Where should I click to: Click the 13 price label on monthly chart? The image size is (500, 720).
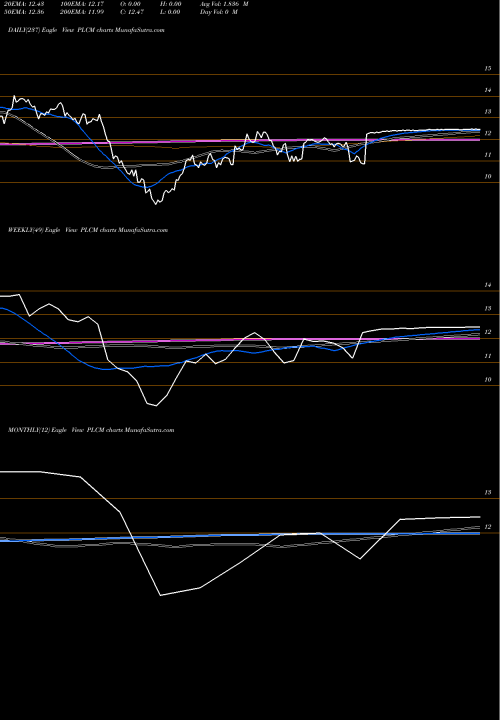(488, 492)
